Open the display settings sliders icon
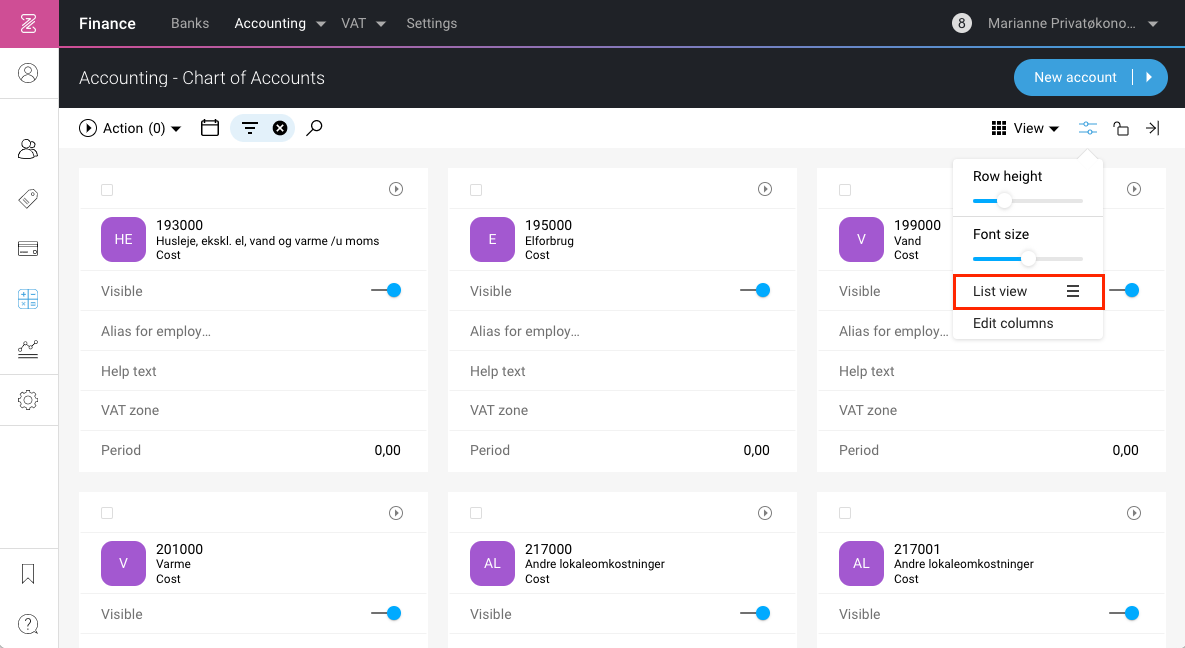This screenshot has width=1185, height=648. click(1088, 128)
